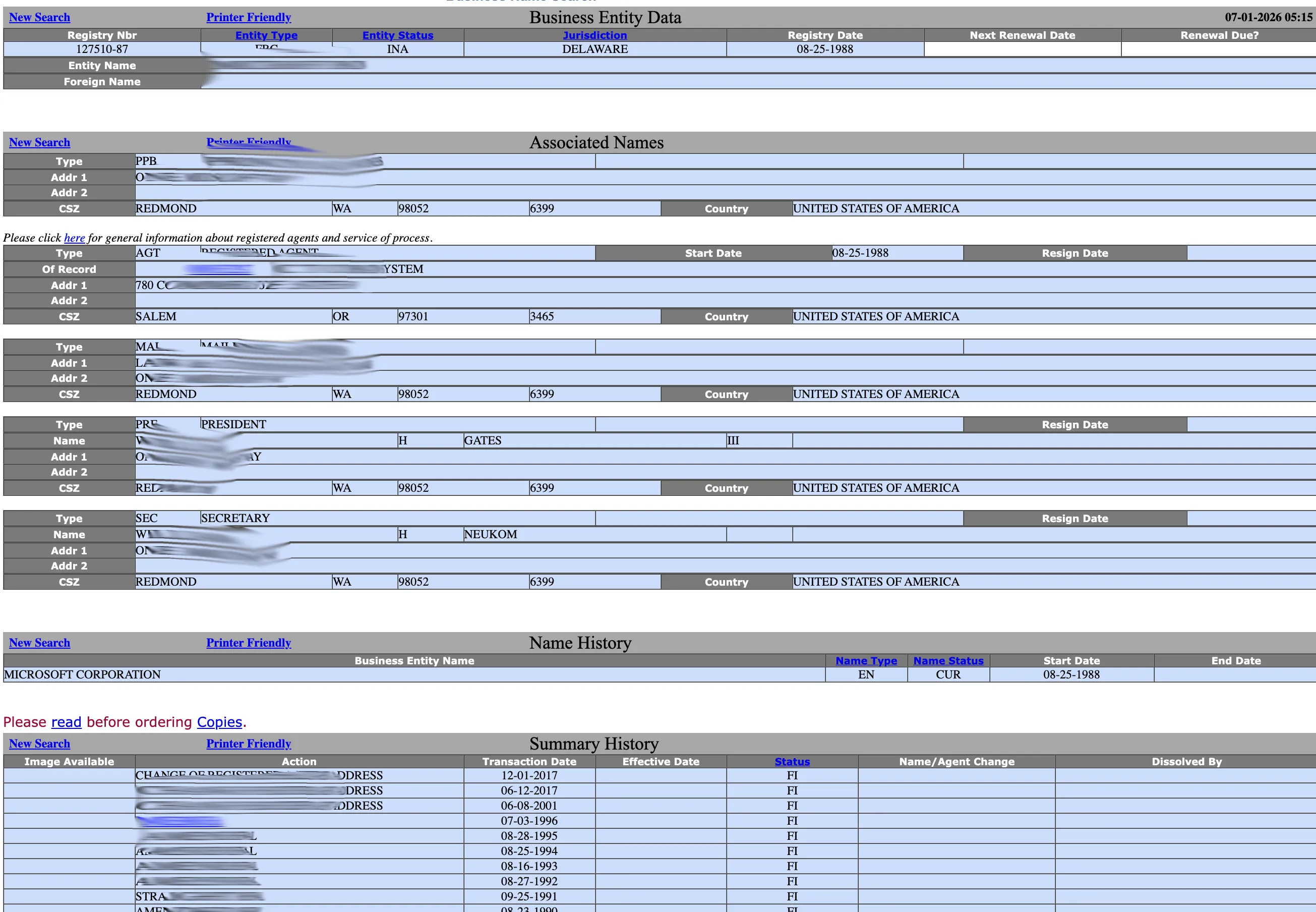Click UNITED STATES OF AMERICA in SALEM row

[x=876, y=317]
